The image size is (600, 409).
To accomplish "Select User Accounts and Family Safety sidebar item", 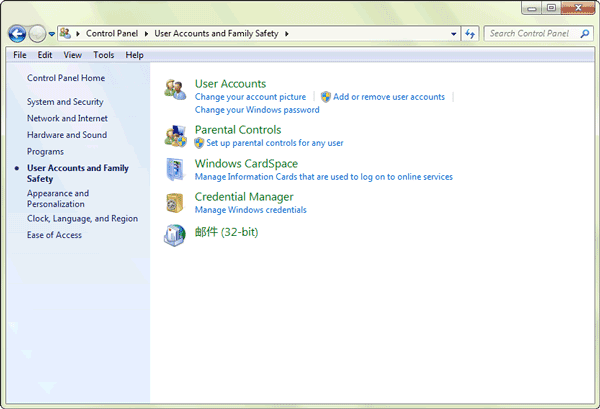I will coord(78,173).
